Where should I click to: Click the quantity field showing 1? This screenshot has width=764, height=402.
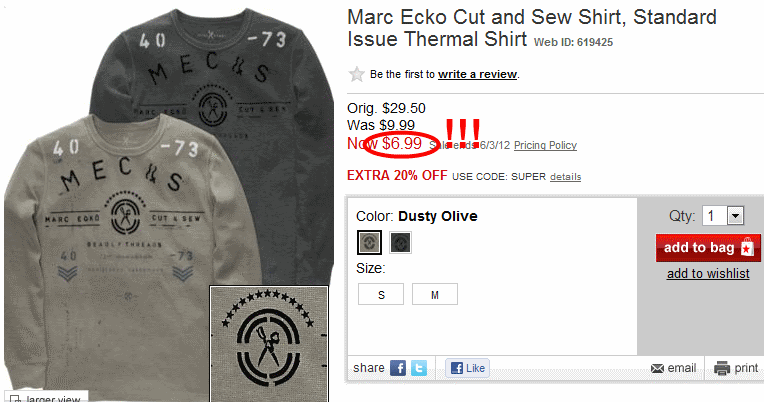tap(714, 215)
